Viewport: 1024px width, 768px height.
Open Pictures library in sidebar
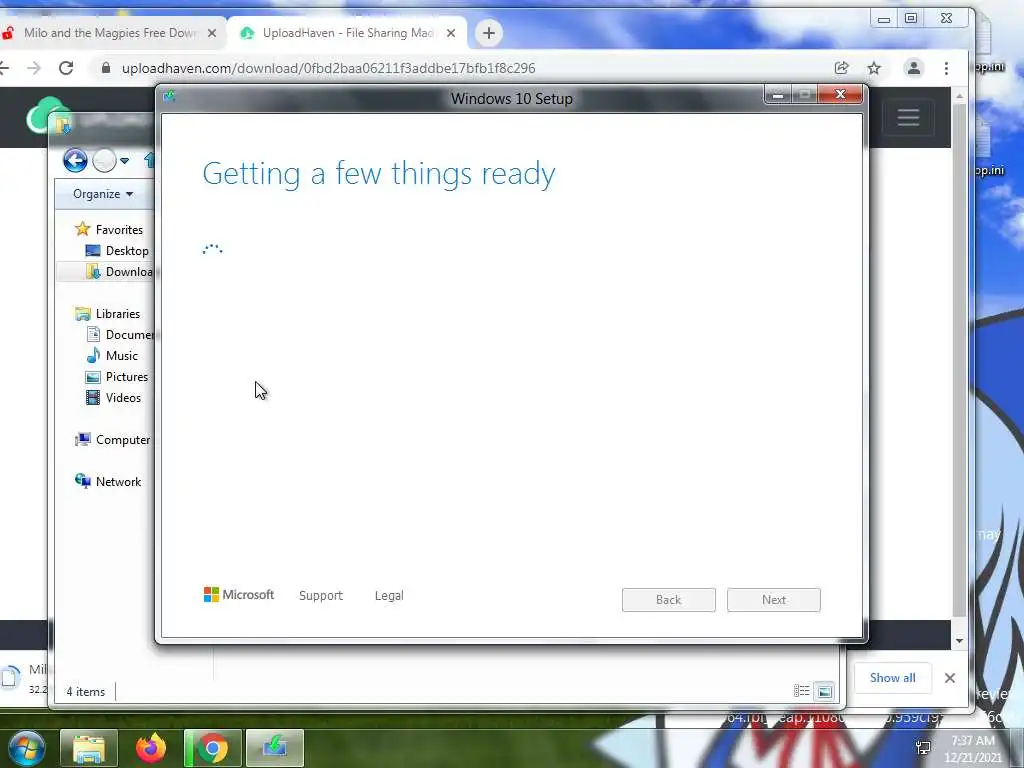click(118, 377)
